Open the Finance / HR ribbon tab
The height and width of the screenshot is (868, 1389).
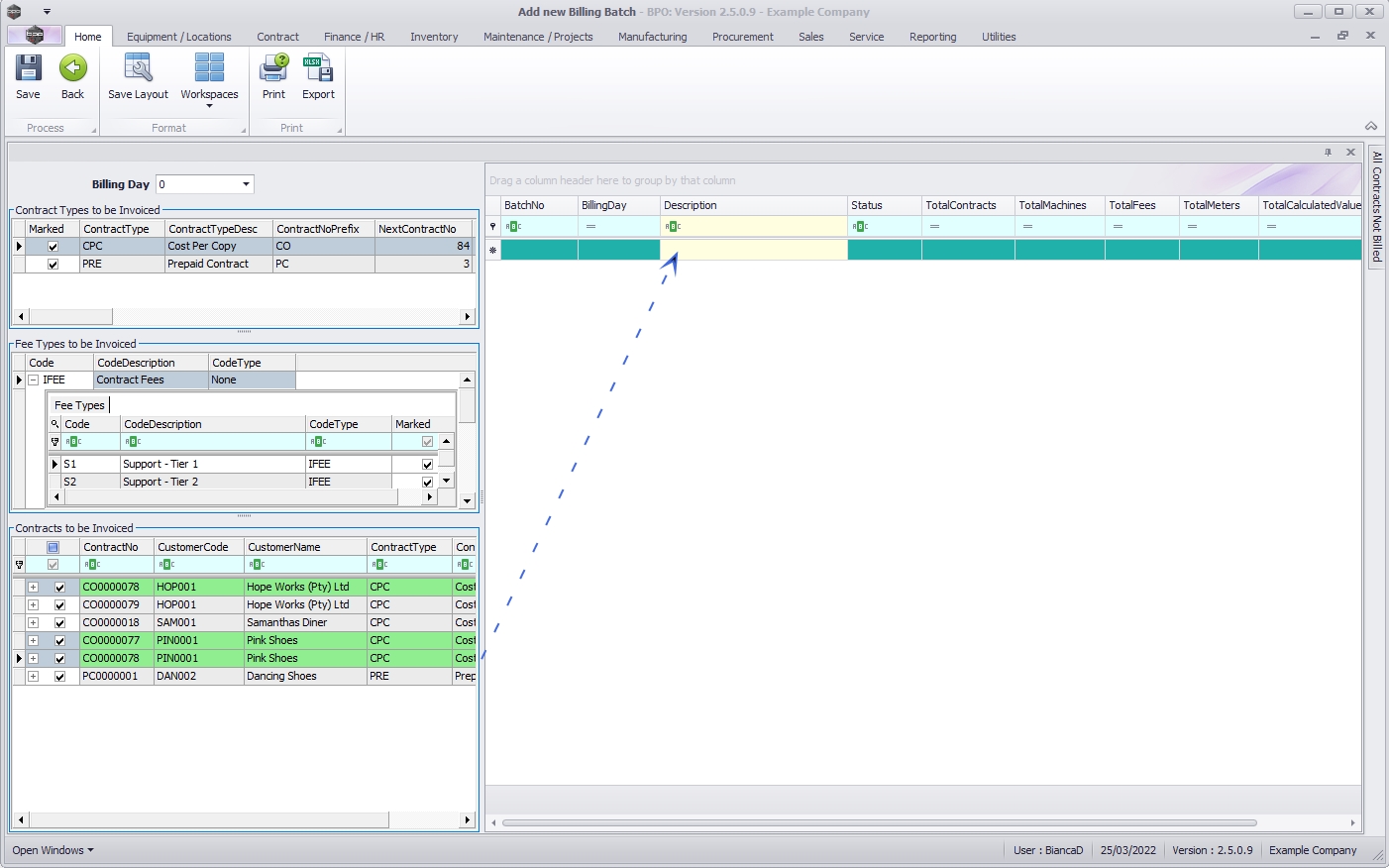point(354,37)
